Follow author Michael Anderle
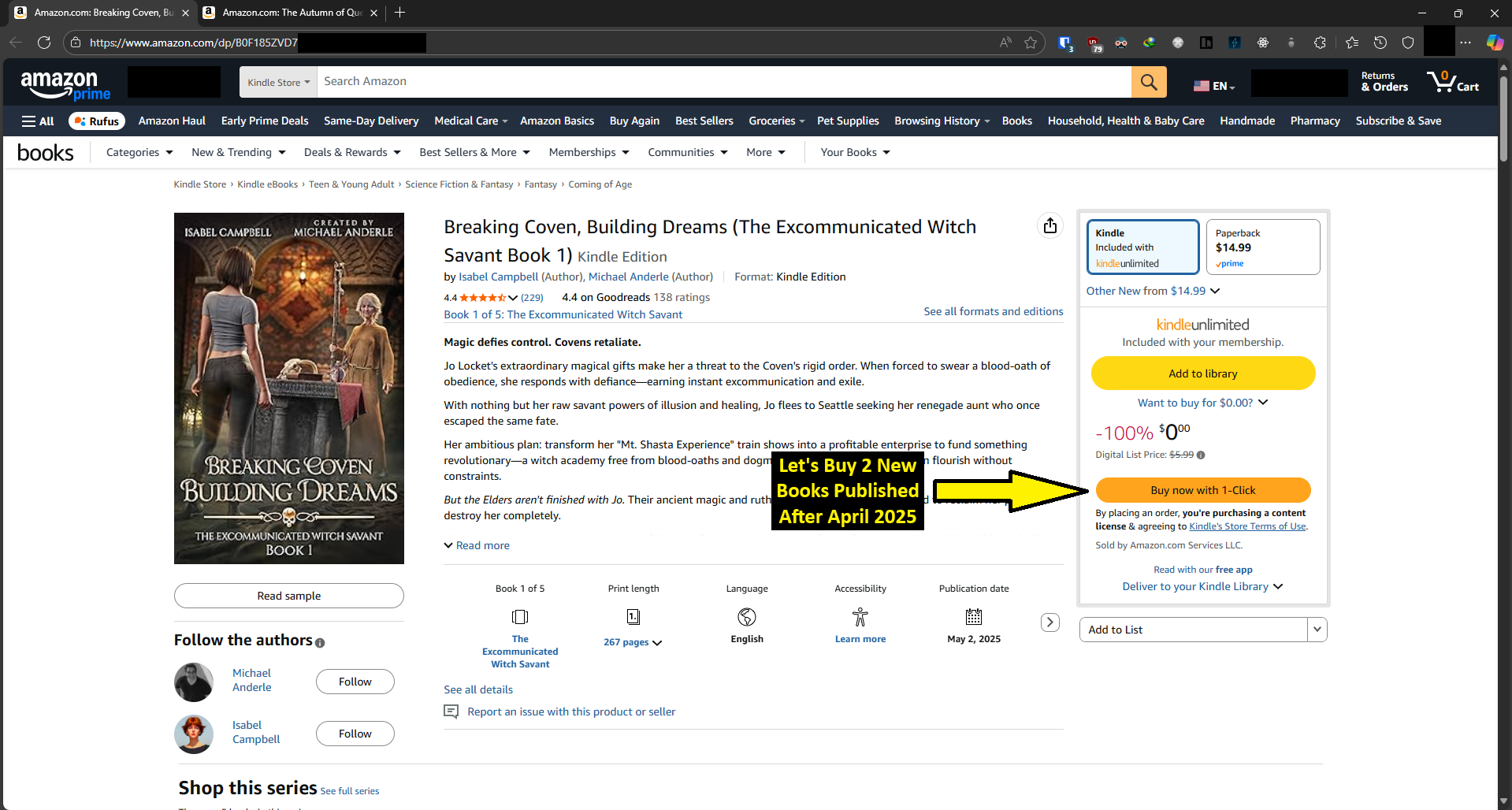The image size is (1512, 810). point(355,681)
